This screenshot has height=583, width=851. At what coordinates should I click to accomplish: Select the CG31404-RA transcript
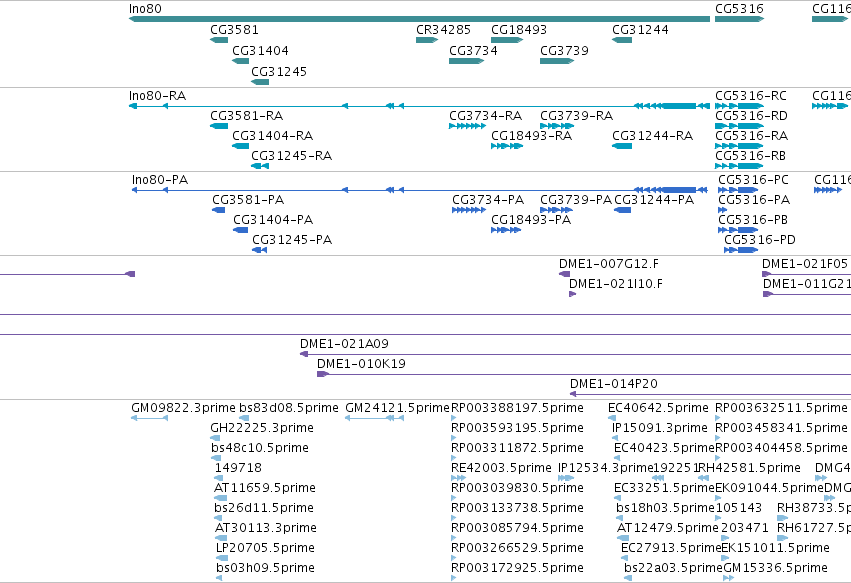[x=240, y=146]
